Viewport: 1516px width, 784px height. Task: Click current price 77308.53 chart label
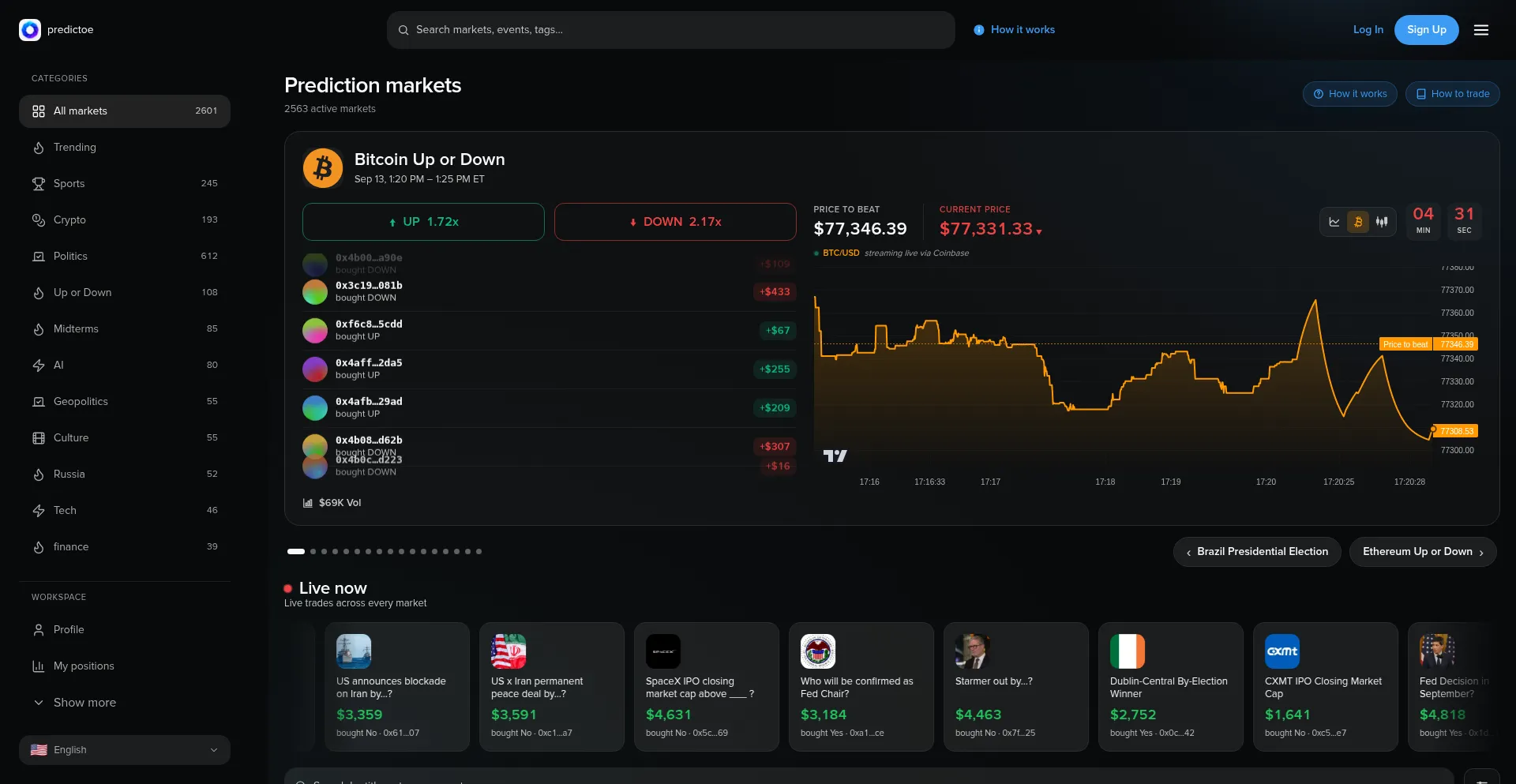1457,431
